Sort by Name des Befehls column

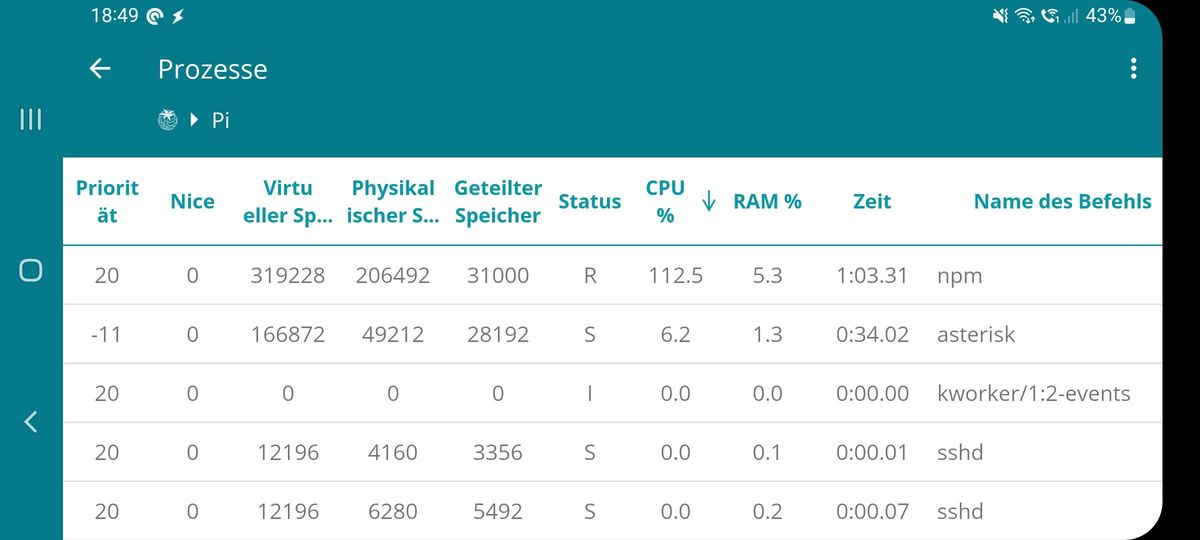1062,201
